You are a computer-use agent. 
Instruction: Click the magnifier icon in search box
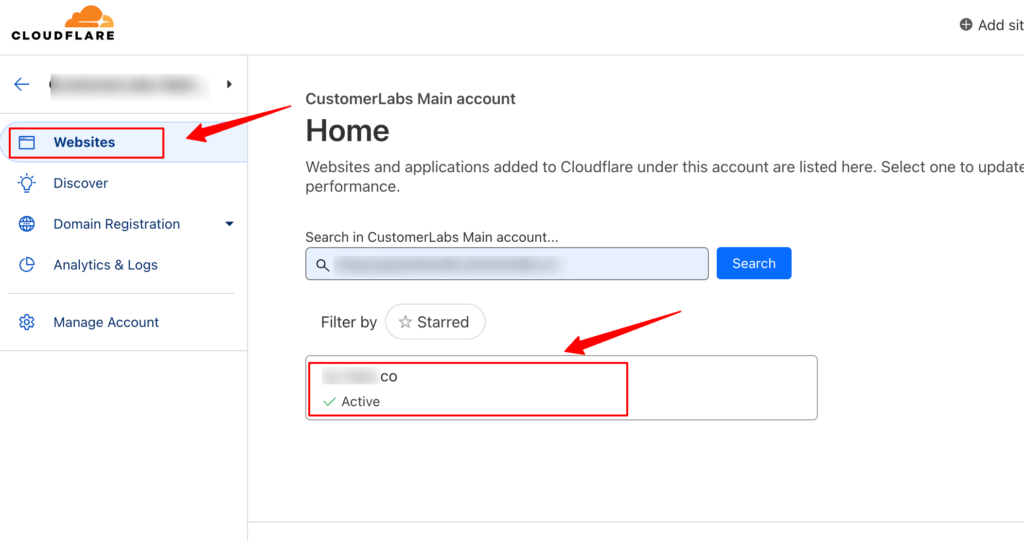pyautogui.click(x=323, y=265)
